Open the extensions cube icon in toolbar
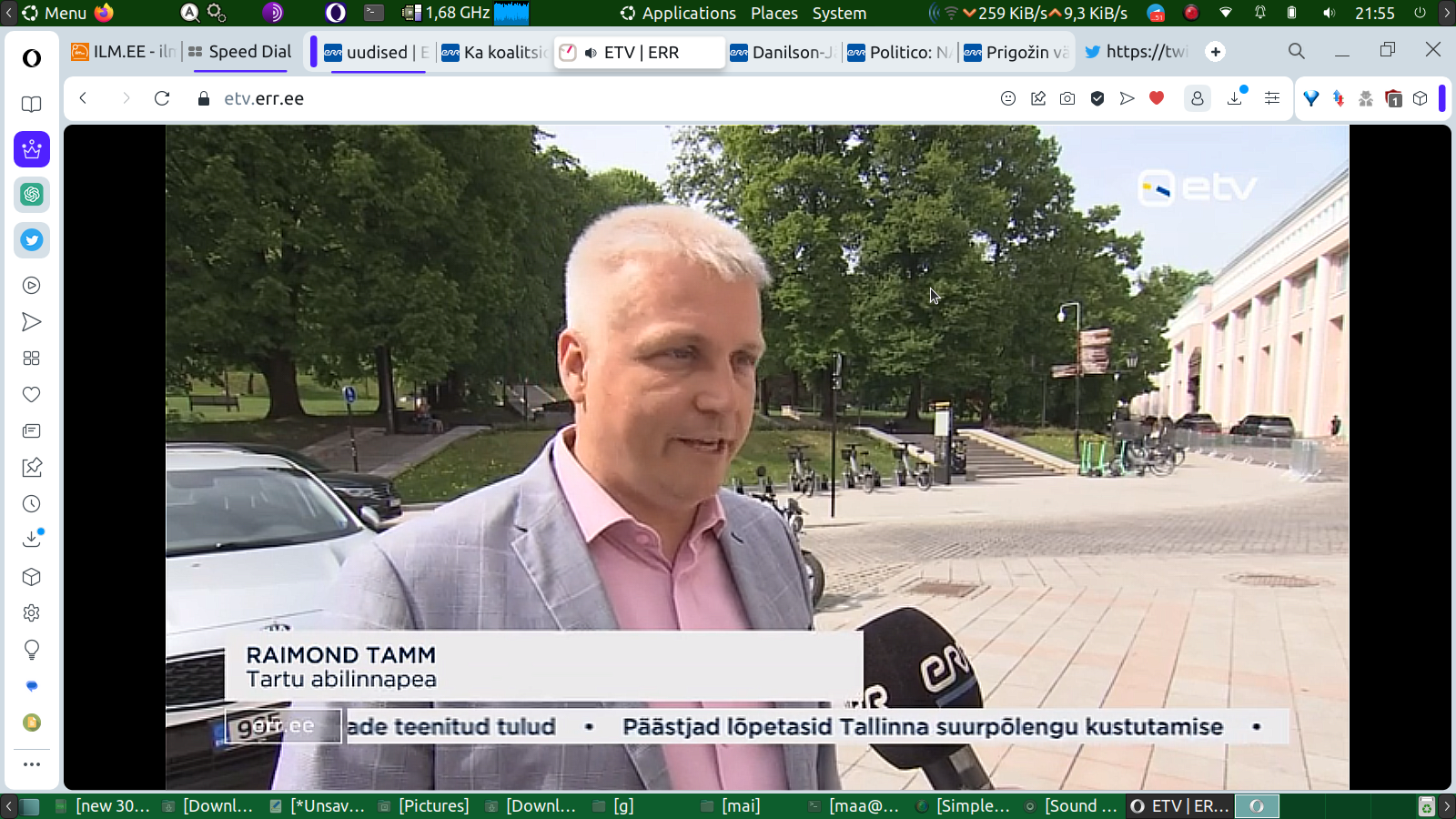 1421,98
